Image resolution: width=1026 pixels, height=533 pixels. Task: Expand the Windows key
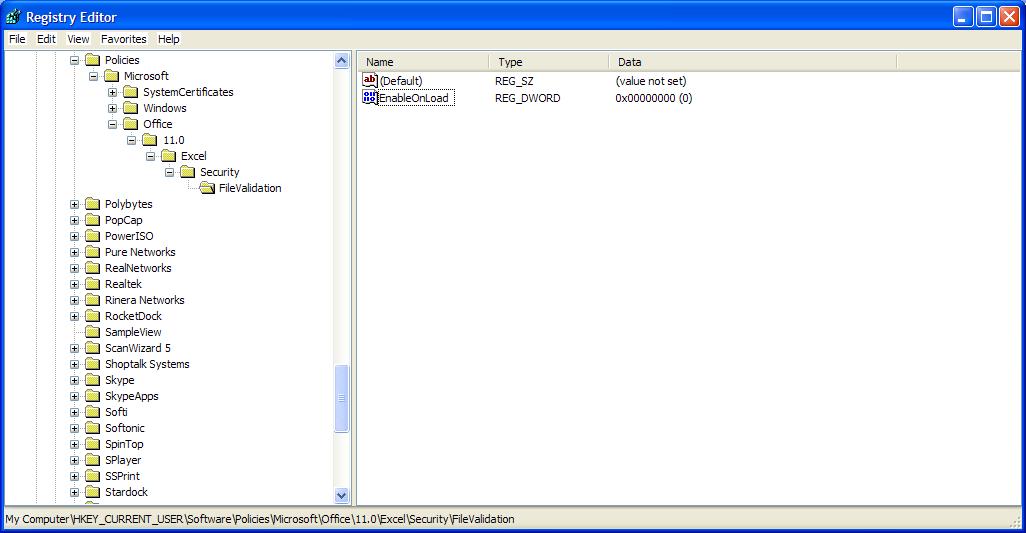tap(113, 109)
